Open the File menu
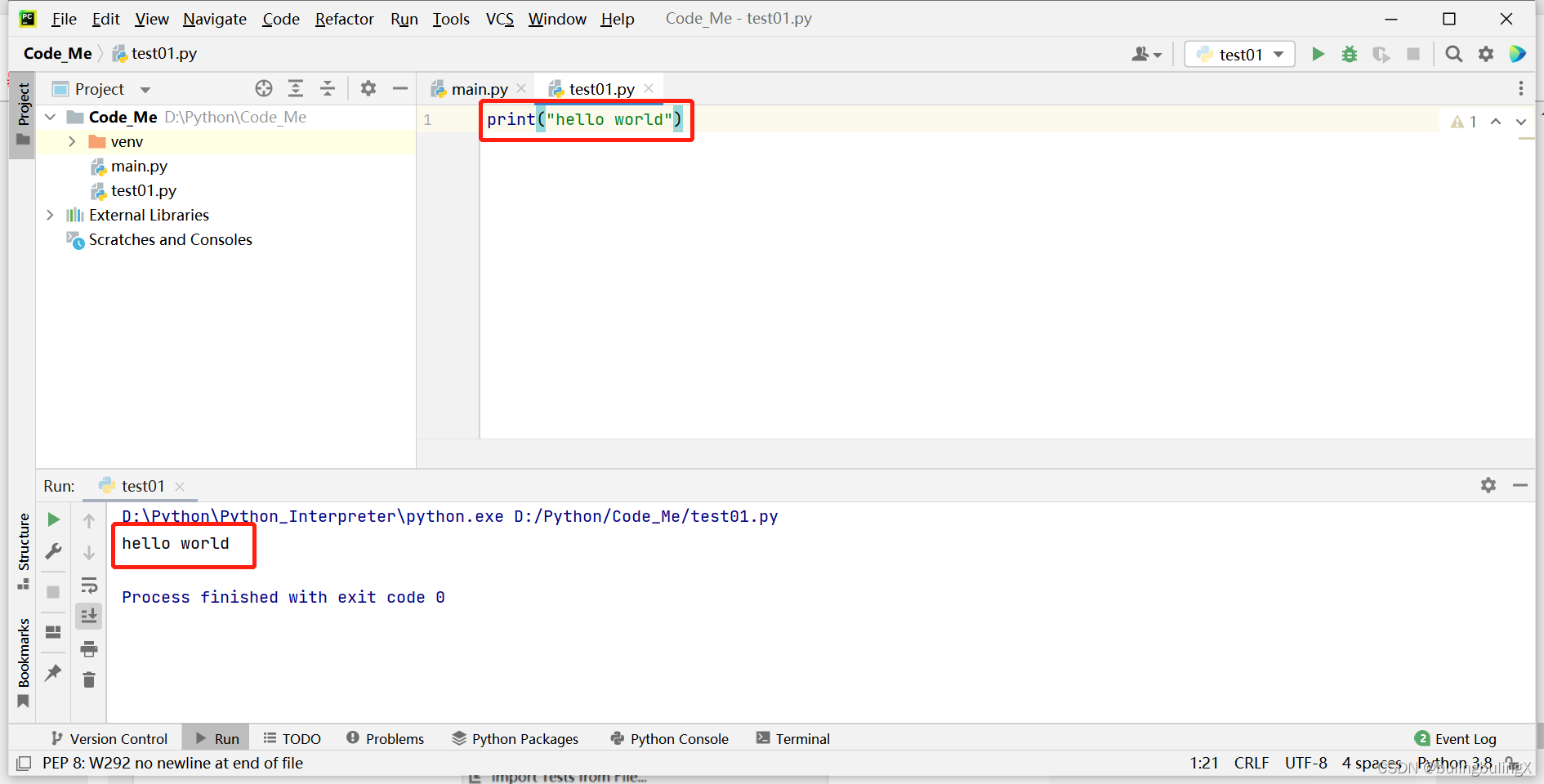The height and width of the screenshot is (784, 1544). (x=64, y=19)
